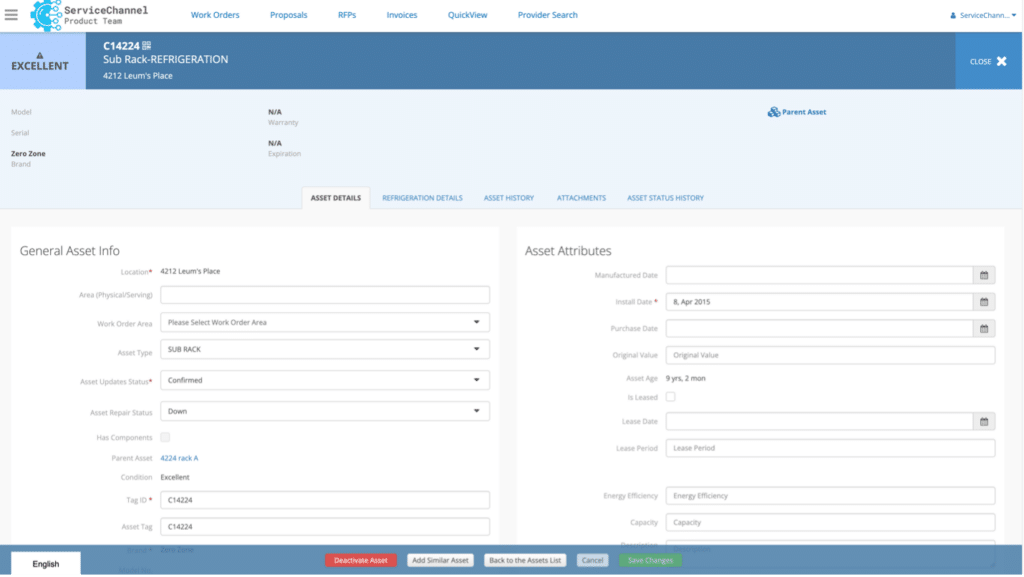Switch to Refrigeration Details tab
1024x577 pixels.
[x=422, y=198]
